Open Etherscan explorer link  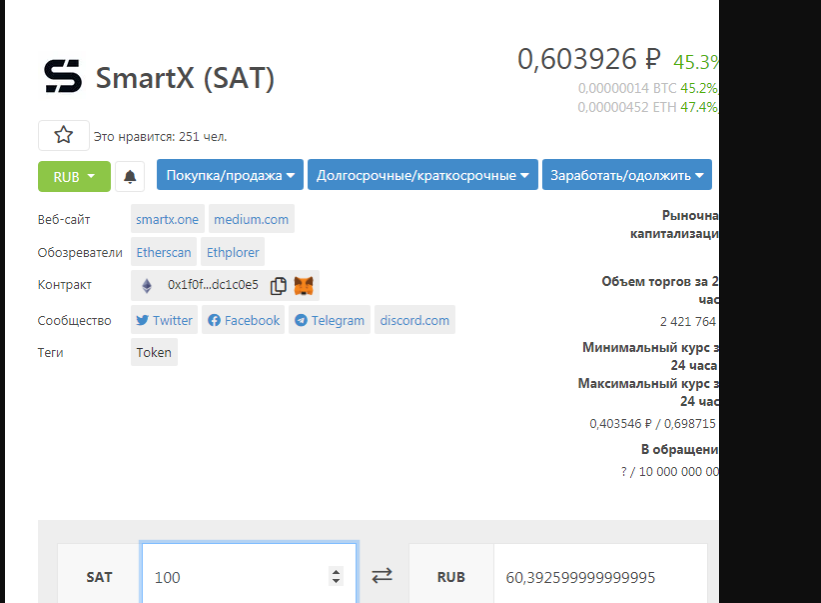164,252
